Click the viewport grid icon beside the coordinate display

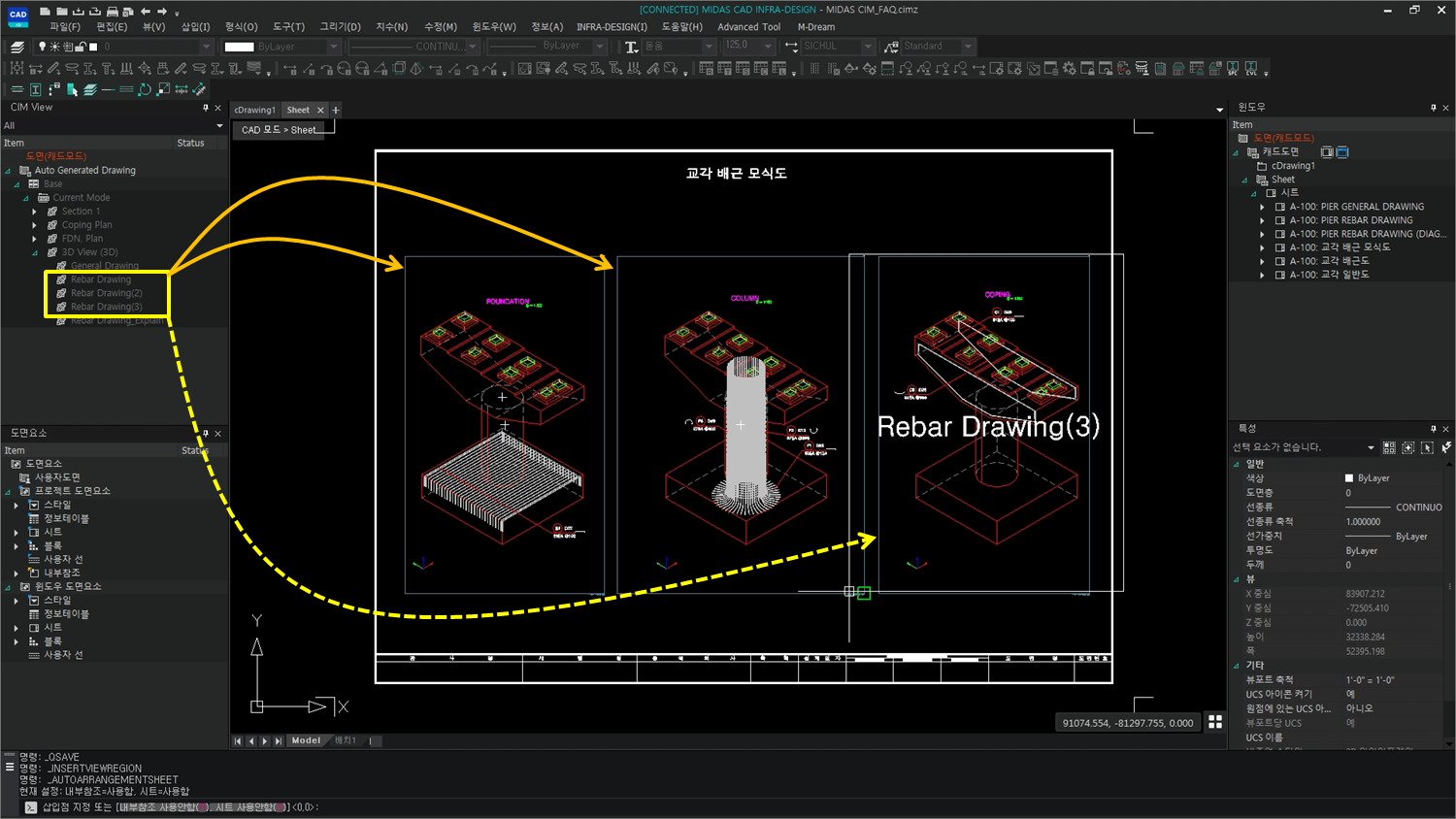point(1216,721)
